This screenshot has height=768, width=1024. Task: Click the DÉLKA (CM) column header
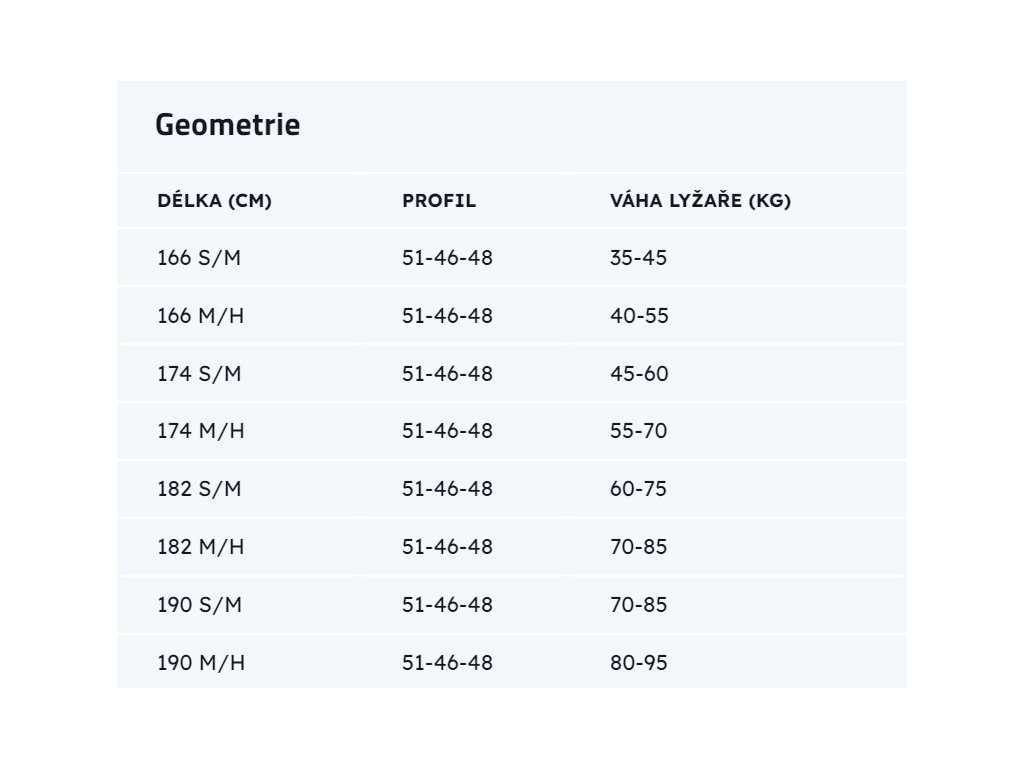point(214,201)
